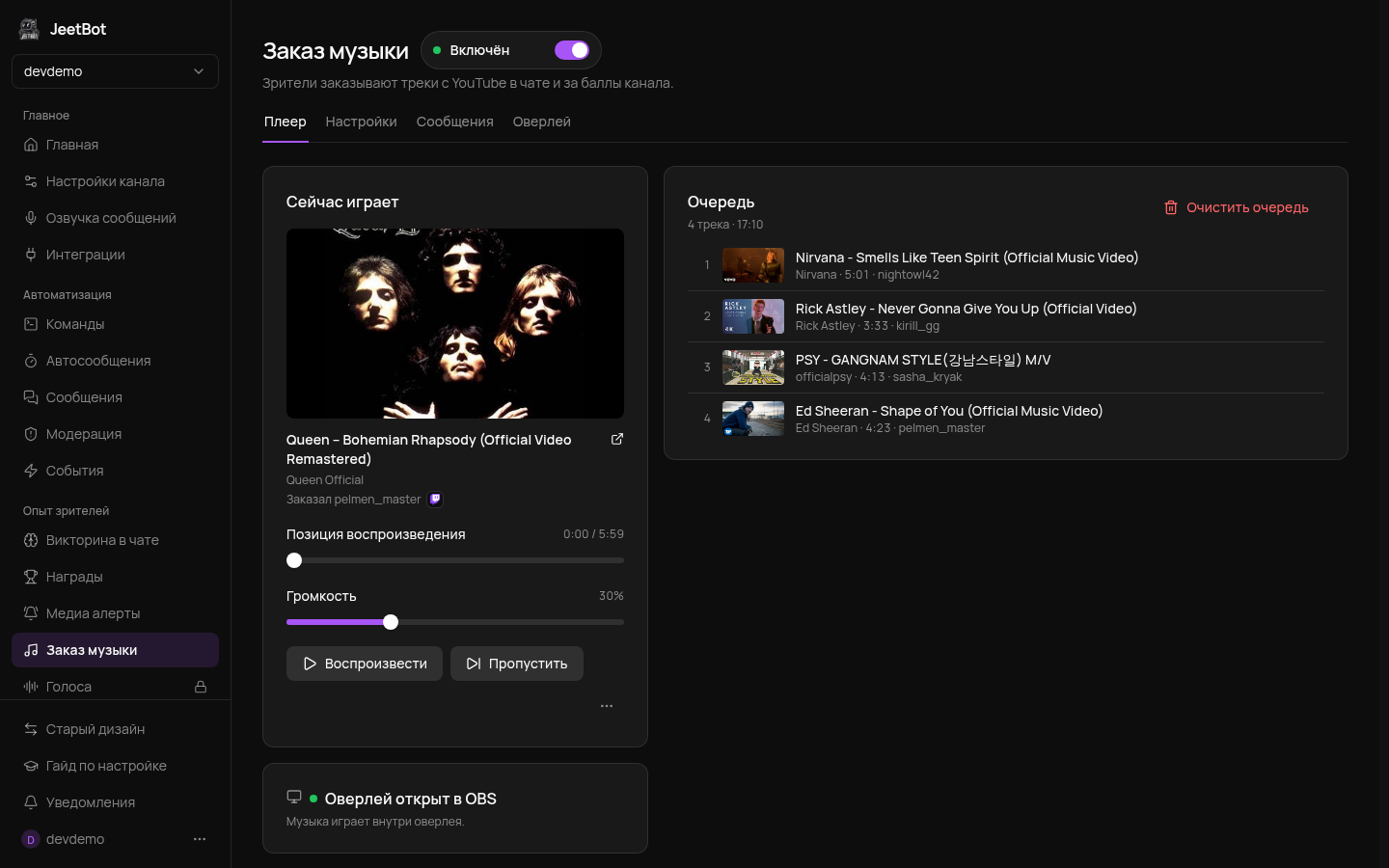Screen dimensions: 1389x868
Task: Open Уведомления in the sidebar
Action: [x=115, y=802]
